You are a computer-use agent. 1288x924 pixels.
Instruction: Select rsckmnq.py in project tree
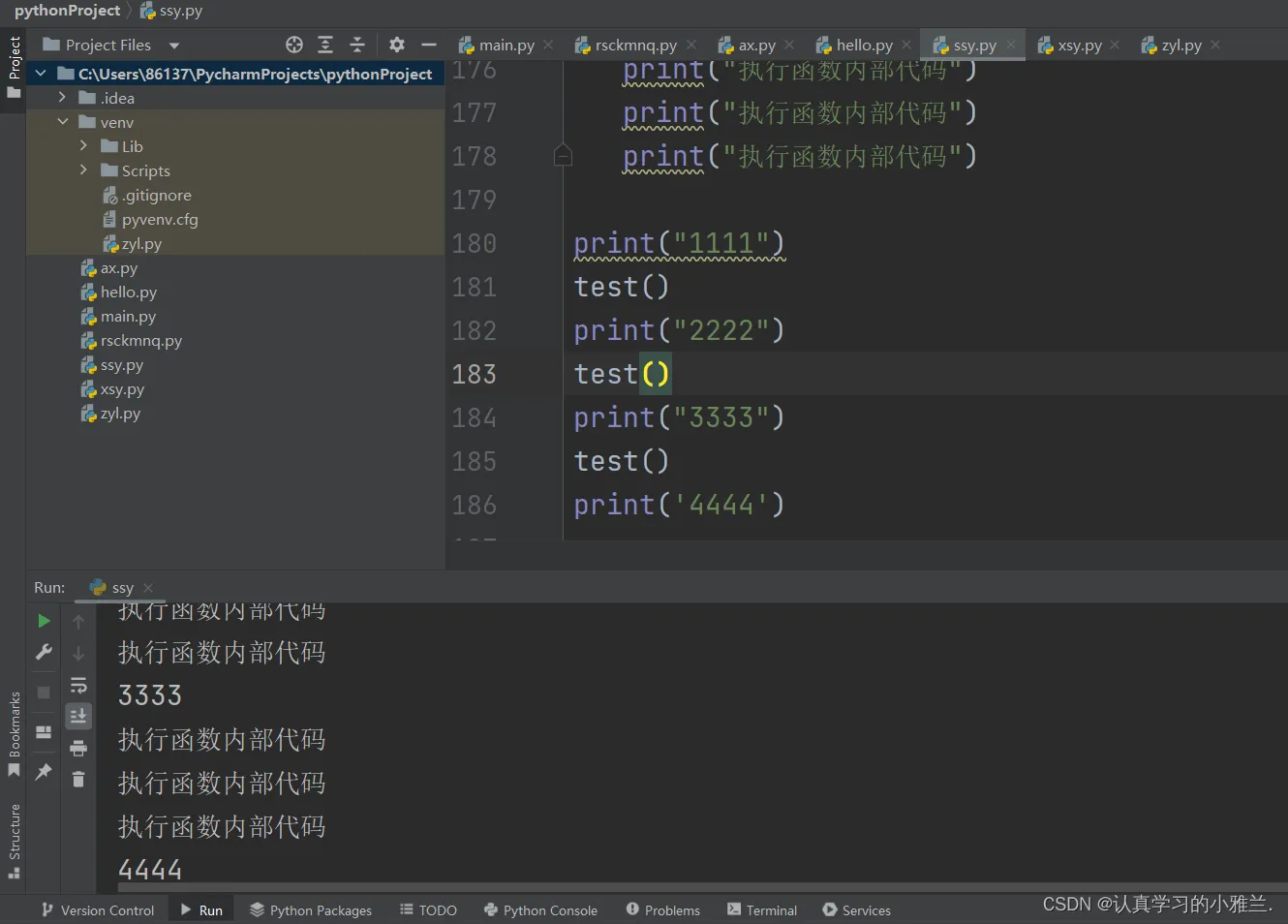click(x=132, y=341)
